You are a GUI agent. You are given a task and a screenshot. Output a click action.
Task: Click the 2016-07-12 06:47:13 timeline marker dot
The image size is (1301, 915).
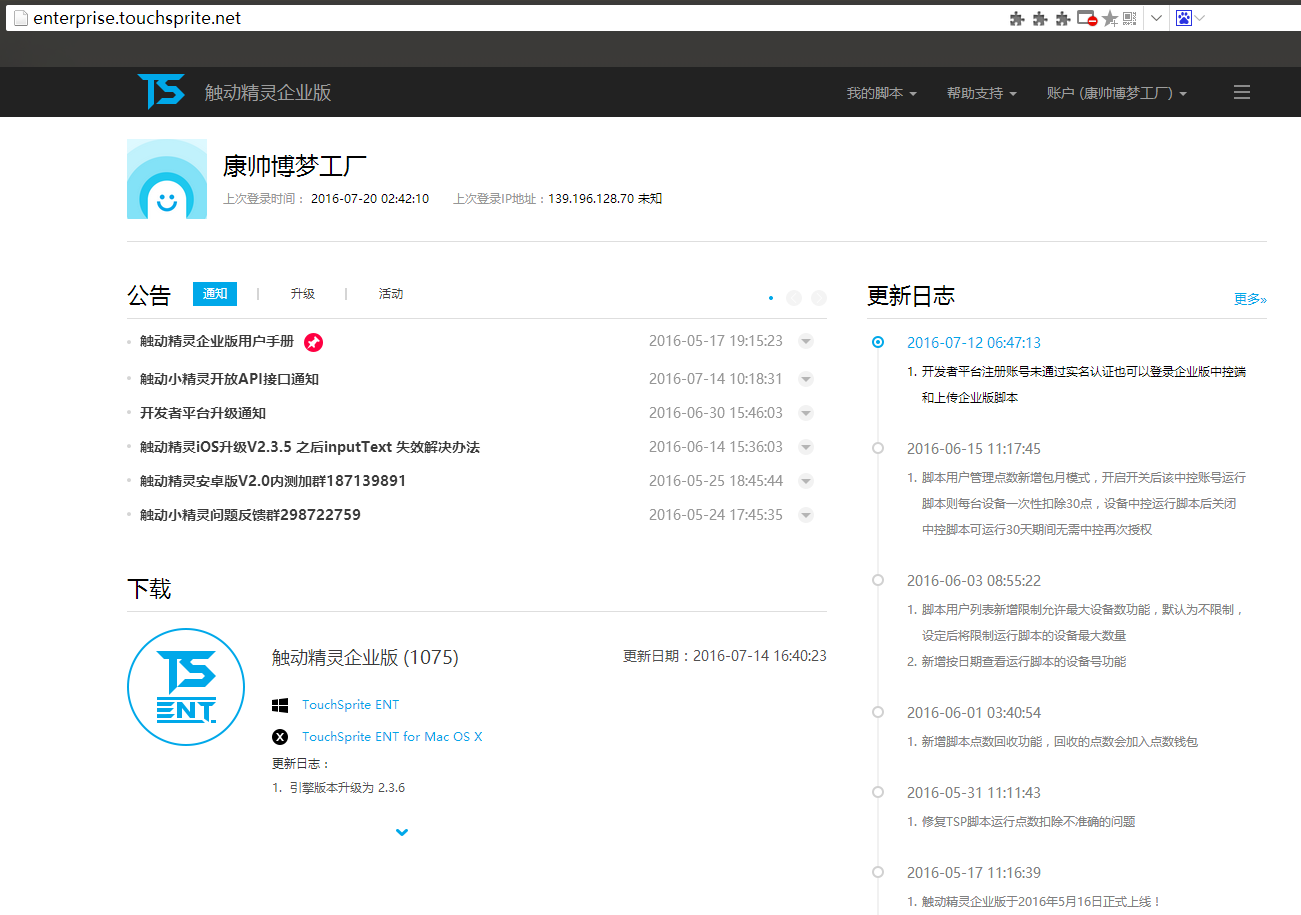point(878,342)
